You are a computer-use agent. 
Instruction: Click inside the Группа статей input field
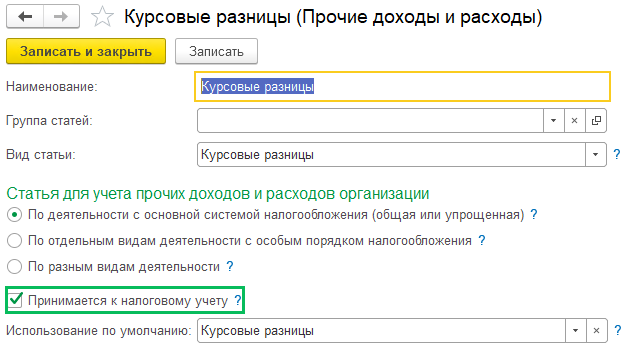tap(370, 121)
